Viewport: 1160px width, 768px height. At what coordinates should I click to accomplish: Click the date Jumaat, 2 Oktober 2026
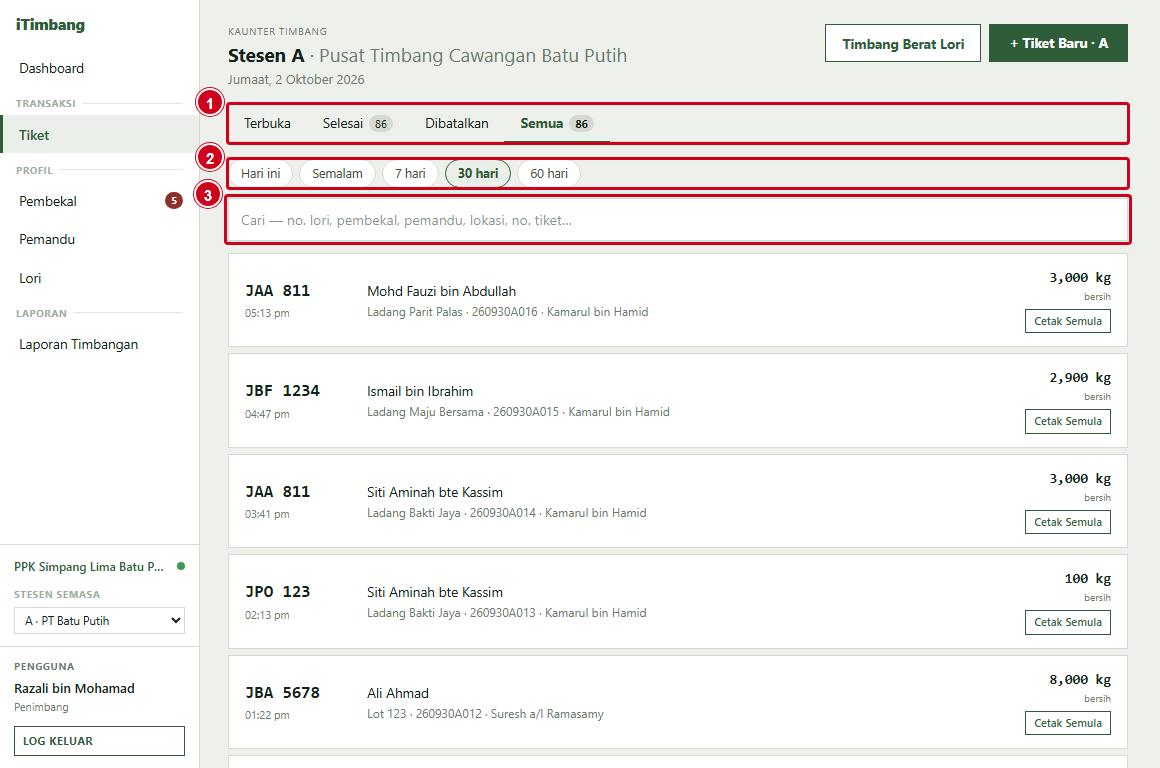click(x=296, y=79)
